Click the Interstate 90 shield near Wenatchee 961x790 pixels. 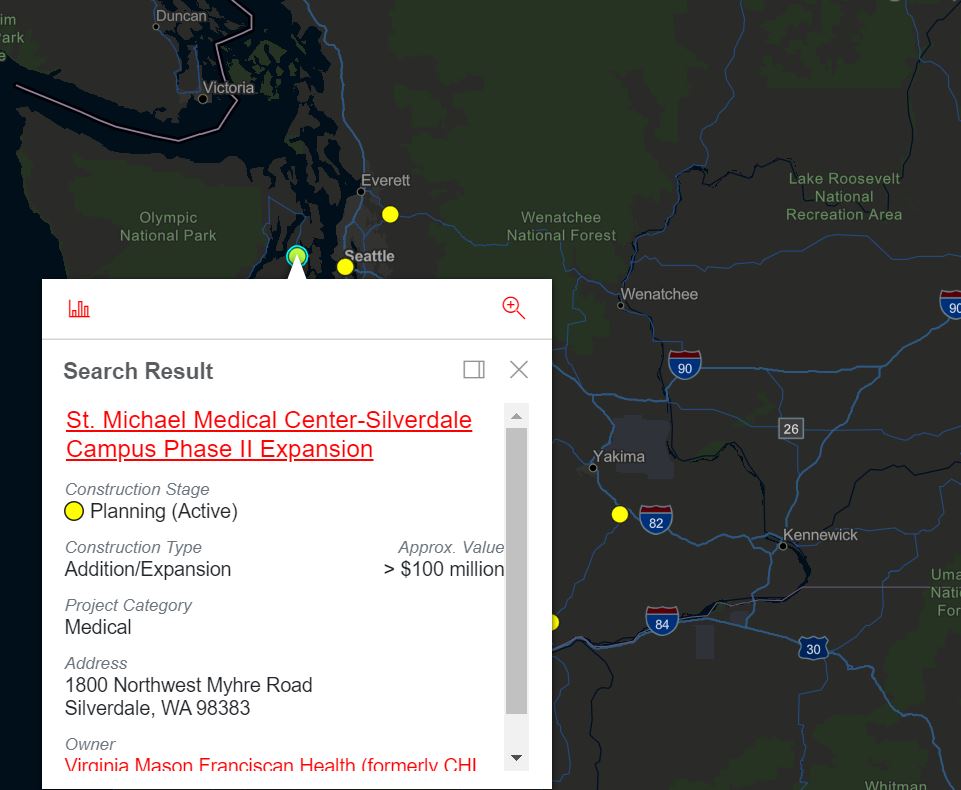(x=685, y=365)
